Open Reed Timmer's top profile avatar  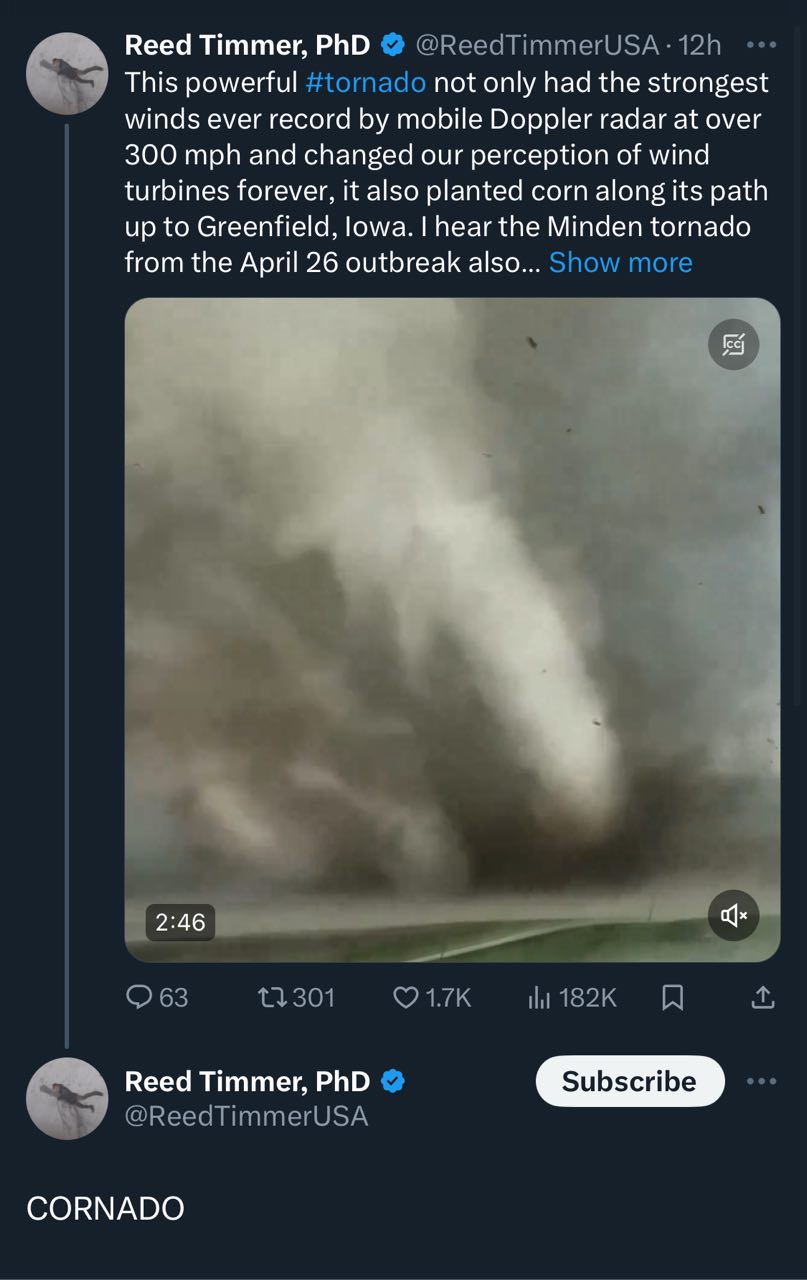pyautogui.click(x=66, y=73)
